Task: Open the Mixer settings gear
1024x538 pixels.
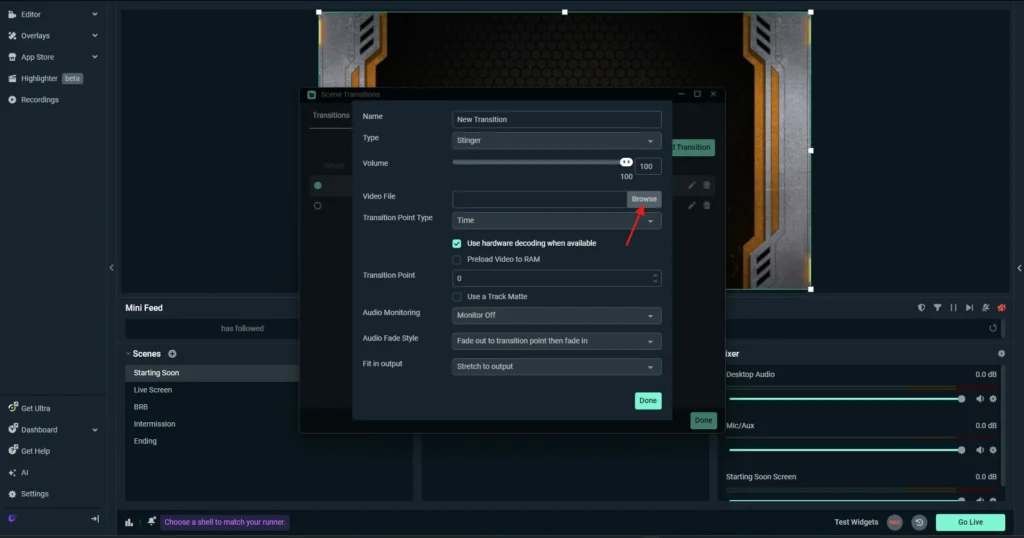Action: 1001,354
